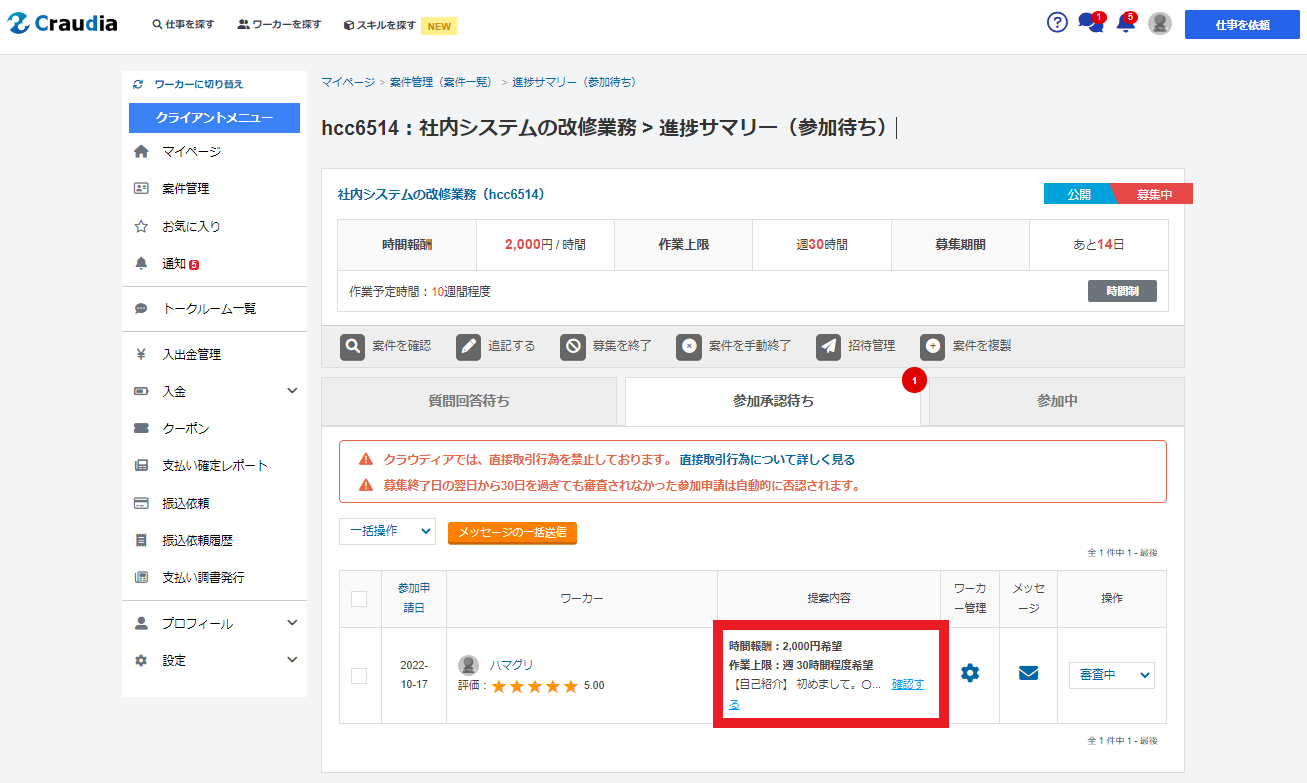This screenshot has height=783, width=1307.
Task: Click the help question mark icon
Action: pyautogui.click(x=1057, y=23)
